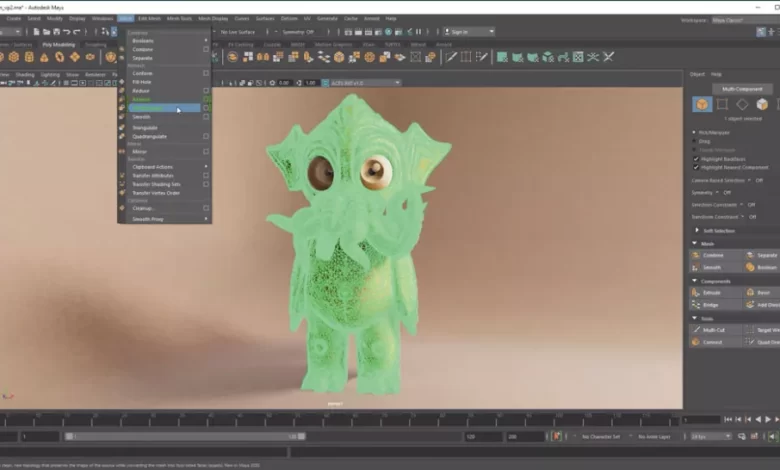
Task: Click the Connect tool in Tools section
Action: 698,341
